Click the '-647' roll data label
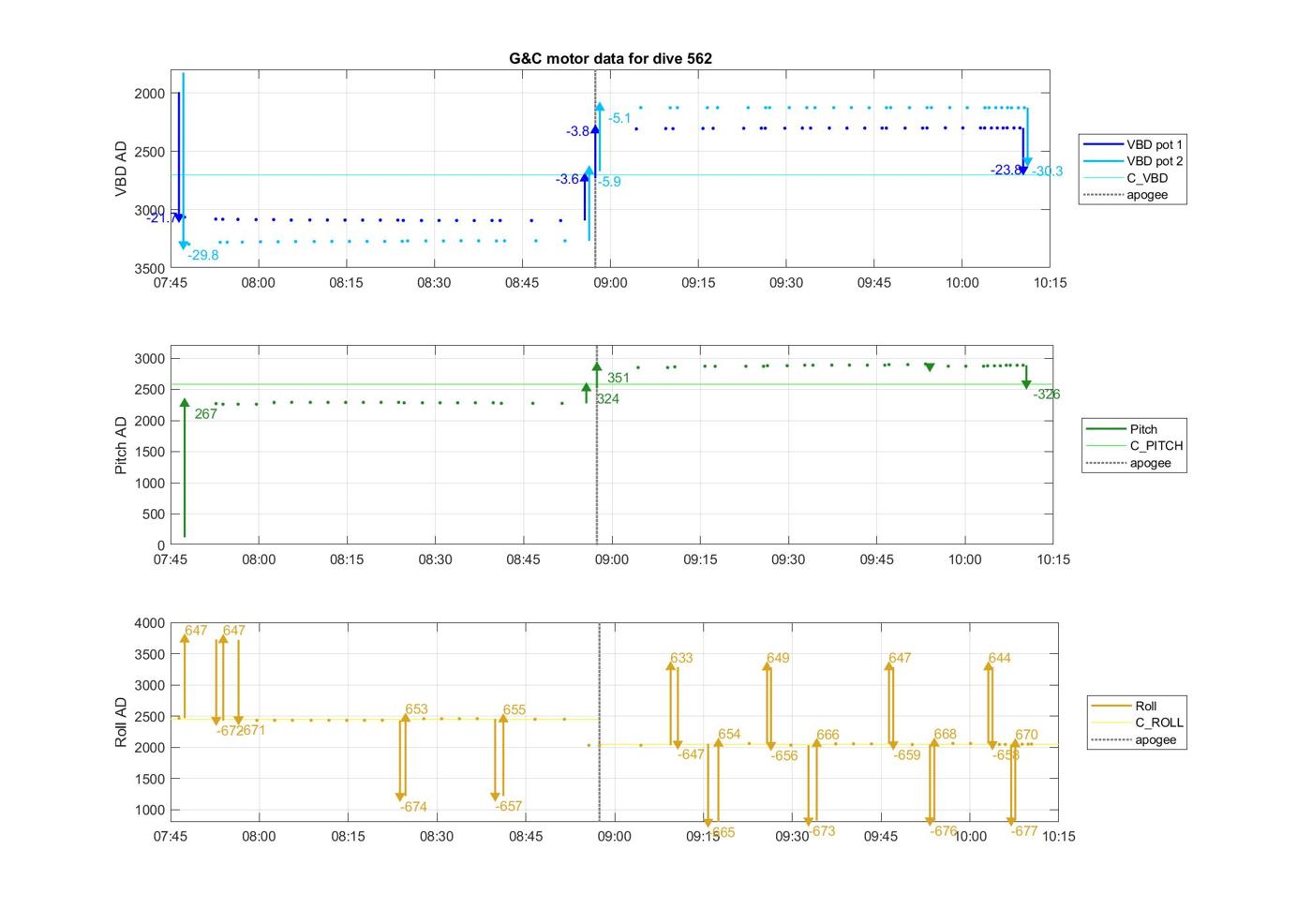This screenshot has width=1312, height=924. 691,754
